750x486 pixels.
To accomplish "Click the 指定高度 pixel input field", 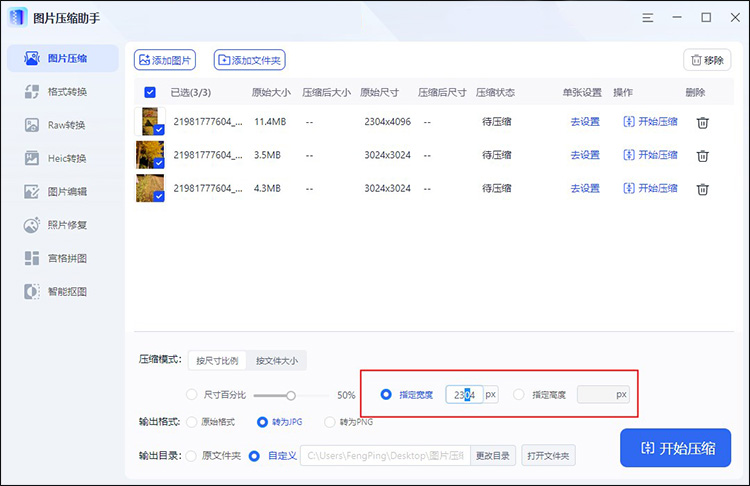I will 603,395.
